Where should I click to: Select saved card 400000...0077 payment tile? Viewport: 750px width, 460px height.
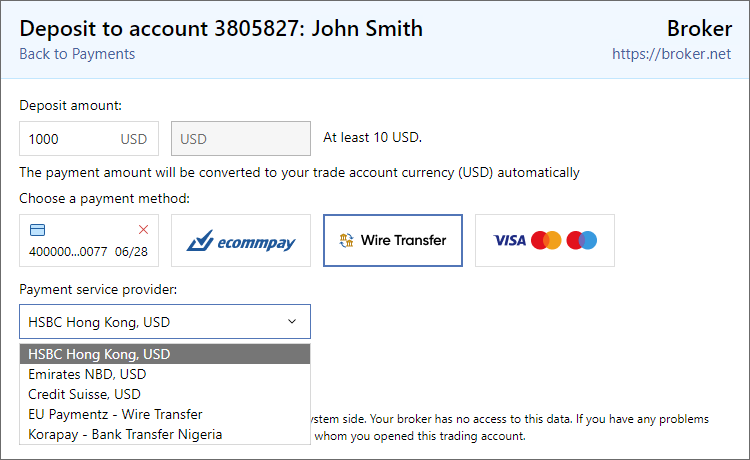point(89,241)
